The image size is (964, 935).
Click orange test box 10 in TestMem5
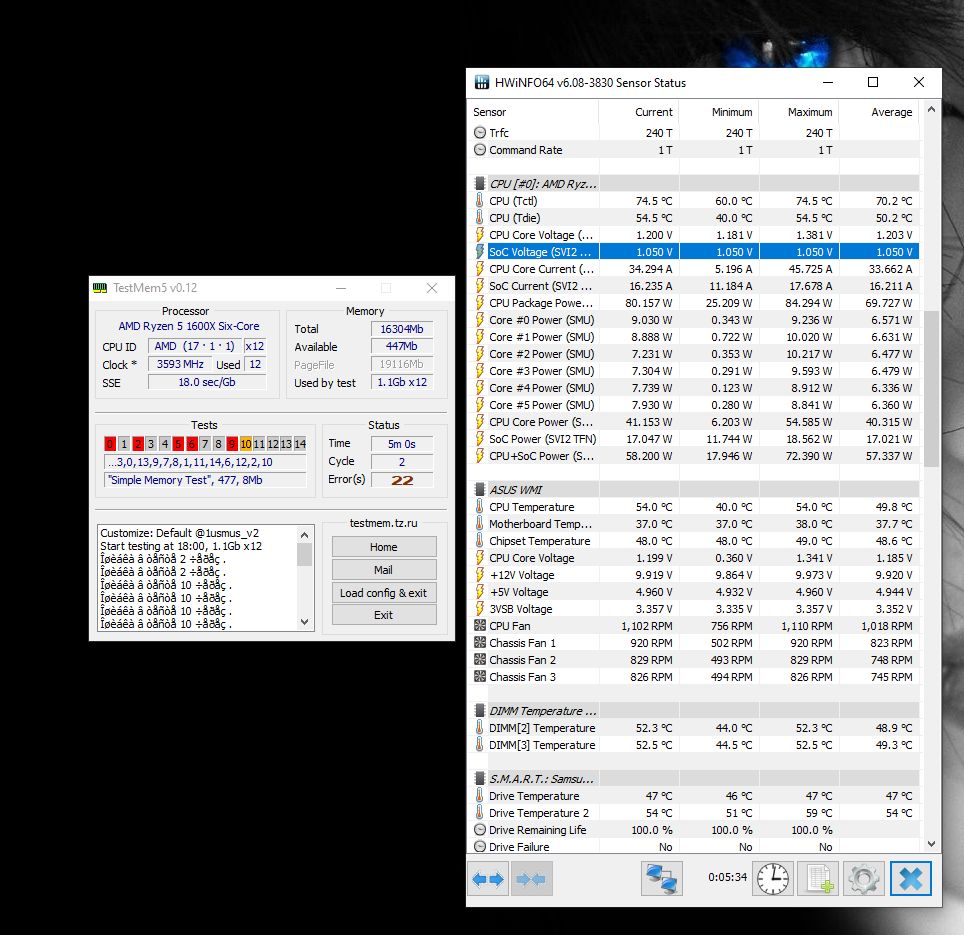tap(246, 443)
